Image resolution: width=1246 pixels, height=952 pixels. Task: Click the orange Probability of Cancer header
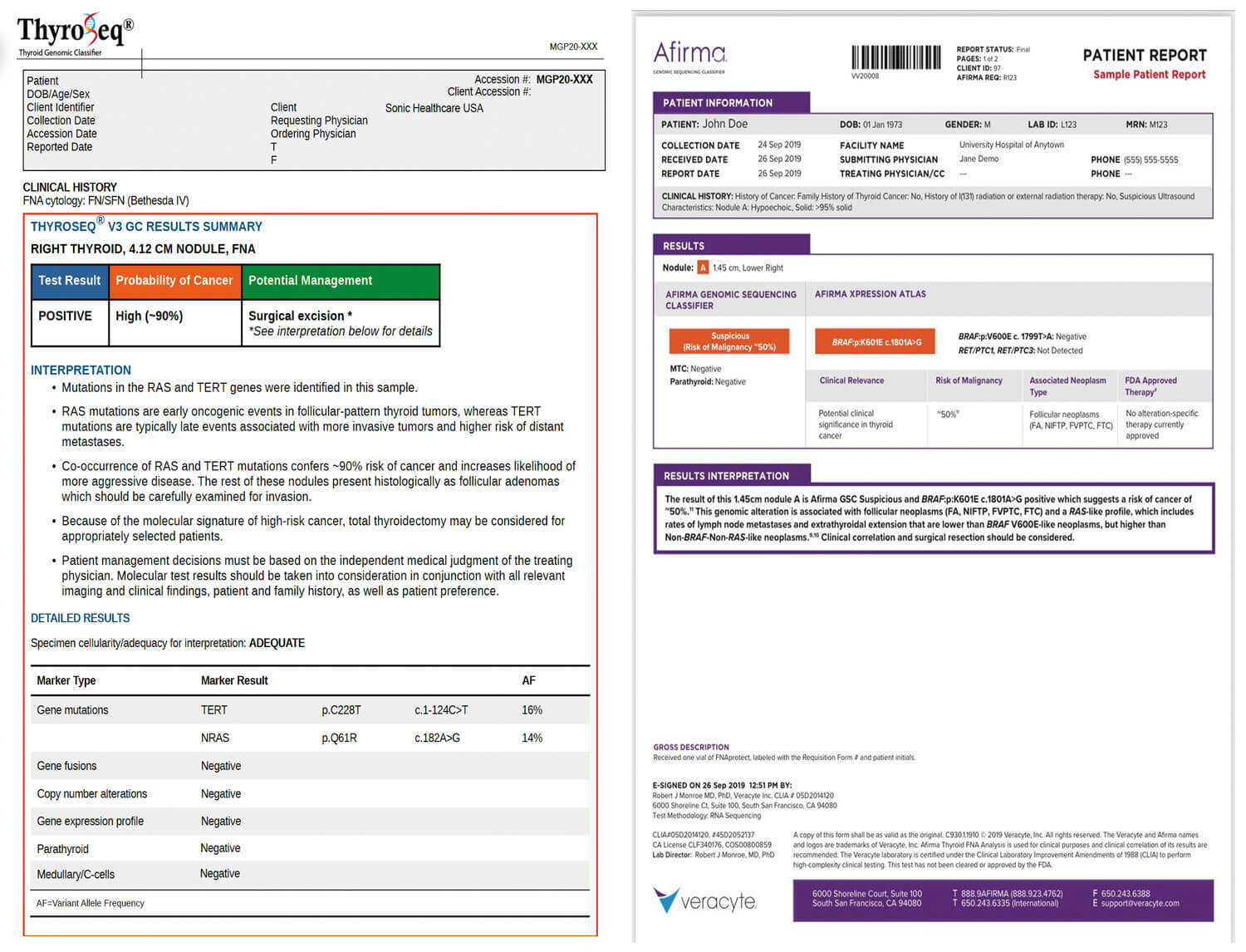pyautogui.click(x=174, y=281)
